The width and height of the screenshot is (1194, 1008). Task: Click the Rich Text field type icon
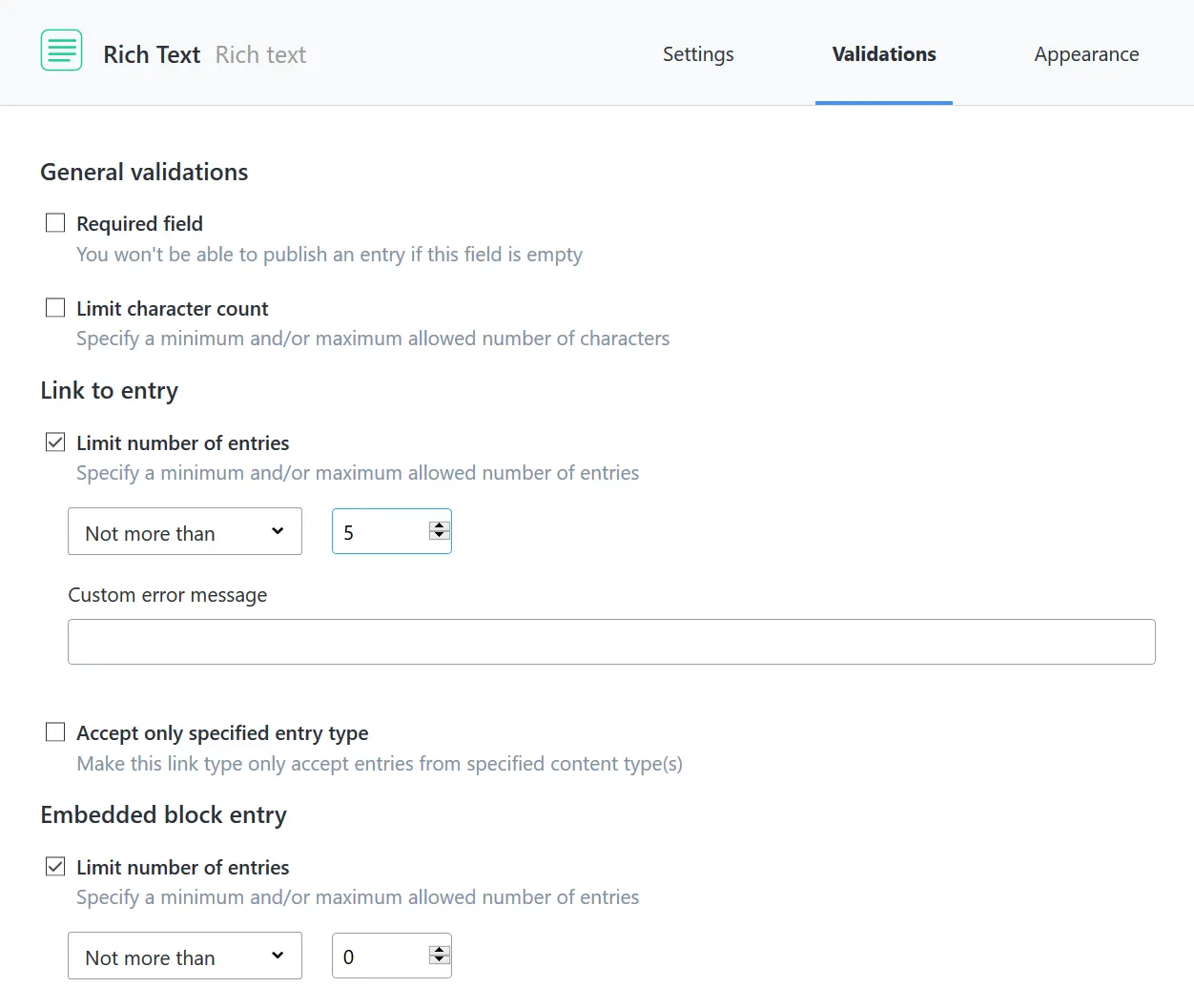[x=61, y=51]
